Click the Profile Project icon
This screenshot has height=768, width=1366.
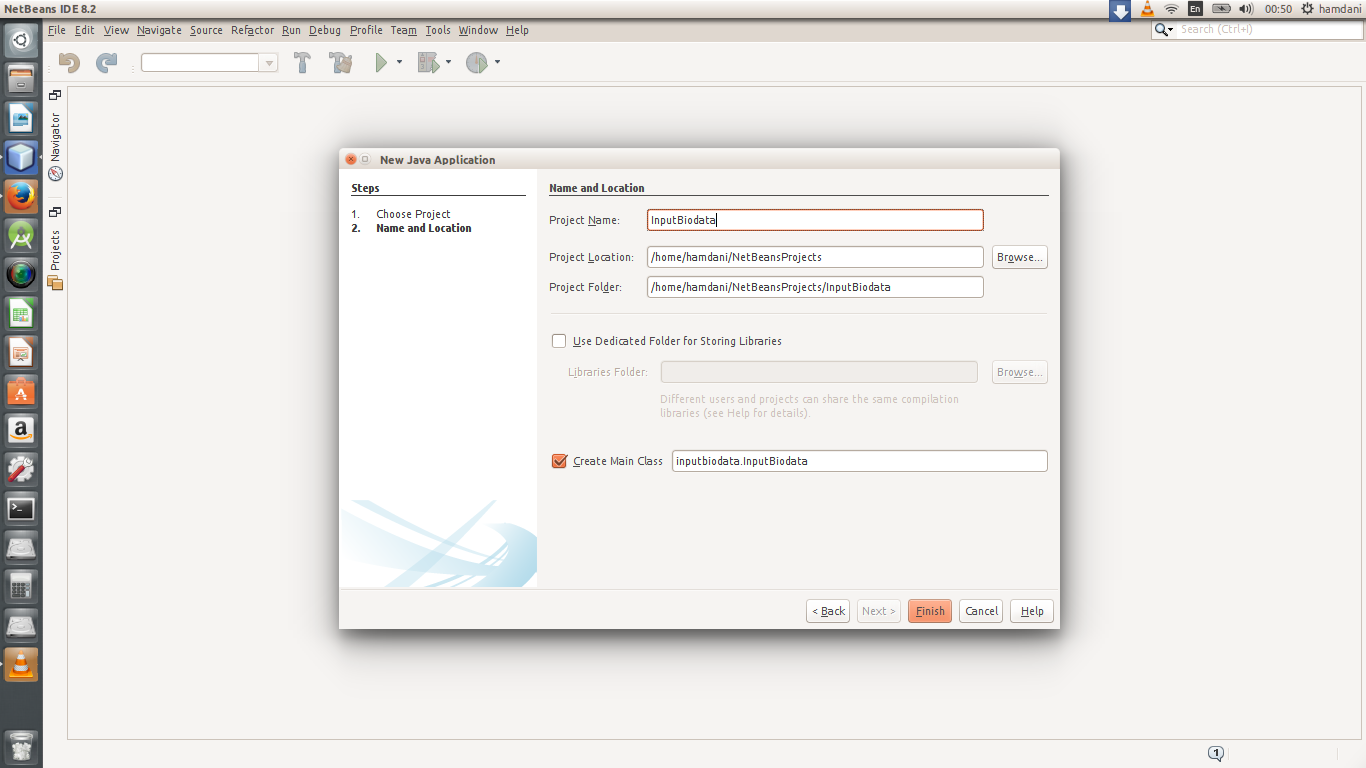[477, 63]
